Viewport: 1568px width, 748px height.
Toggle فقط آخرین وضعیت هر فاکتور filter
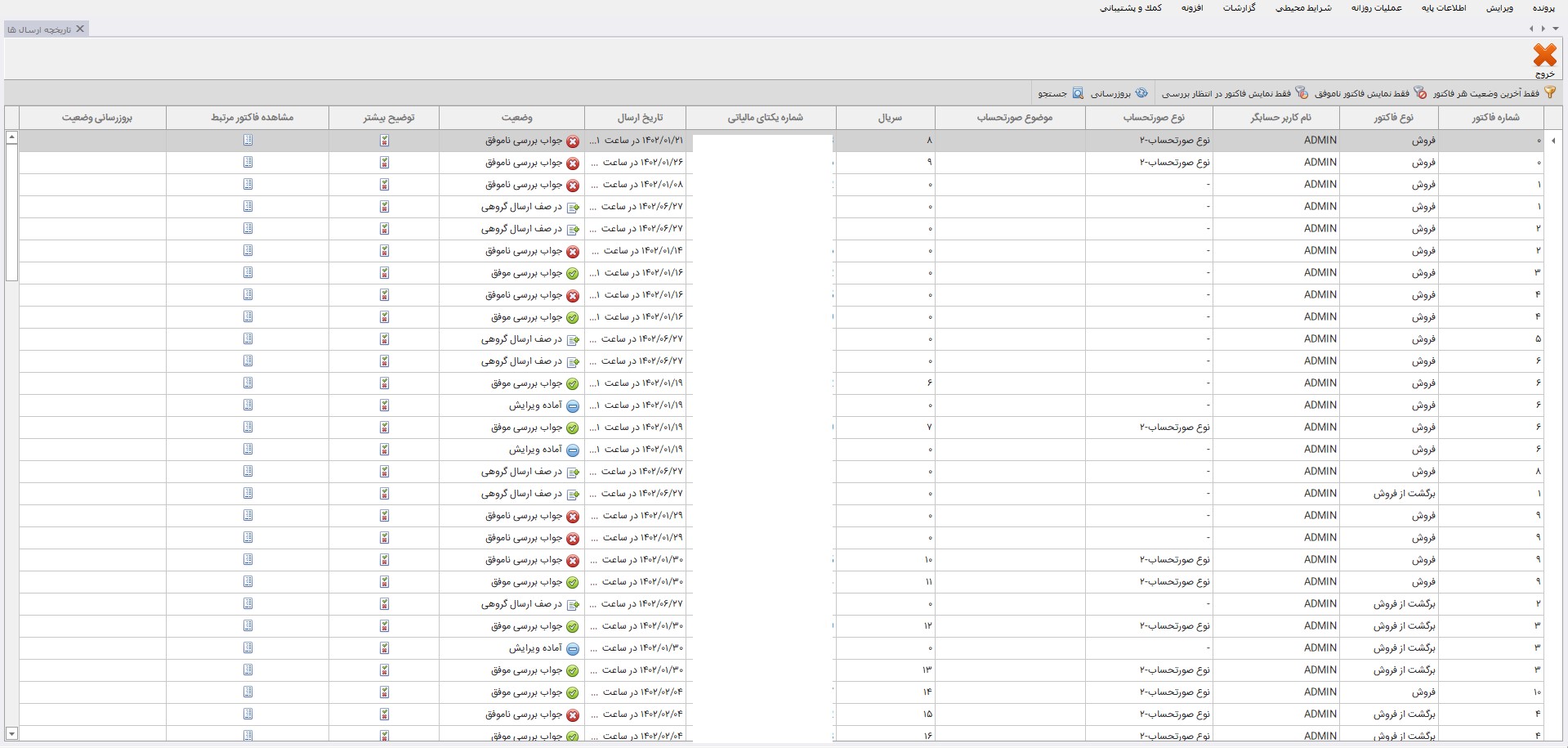click(x=1549, y=93)
